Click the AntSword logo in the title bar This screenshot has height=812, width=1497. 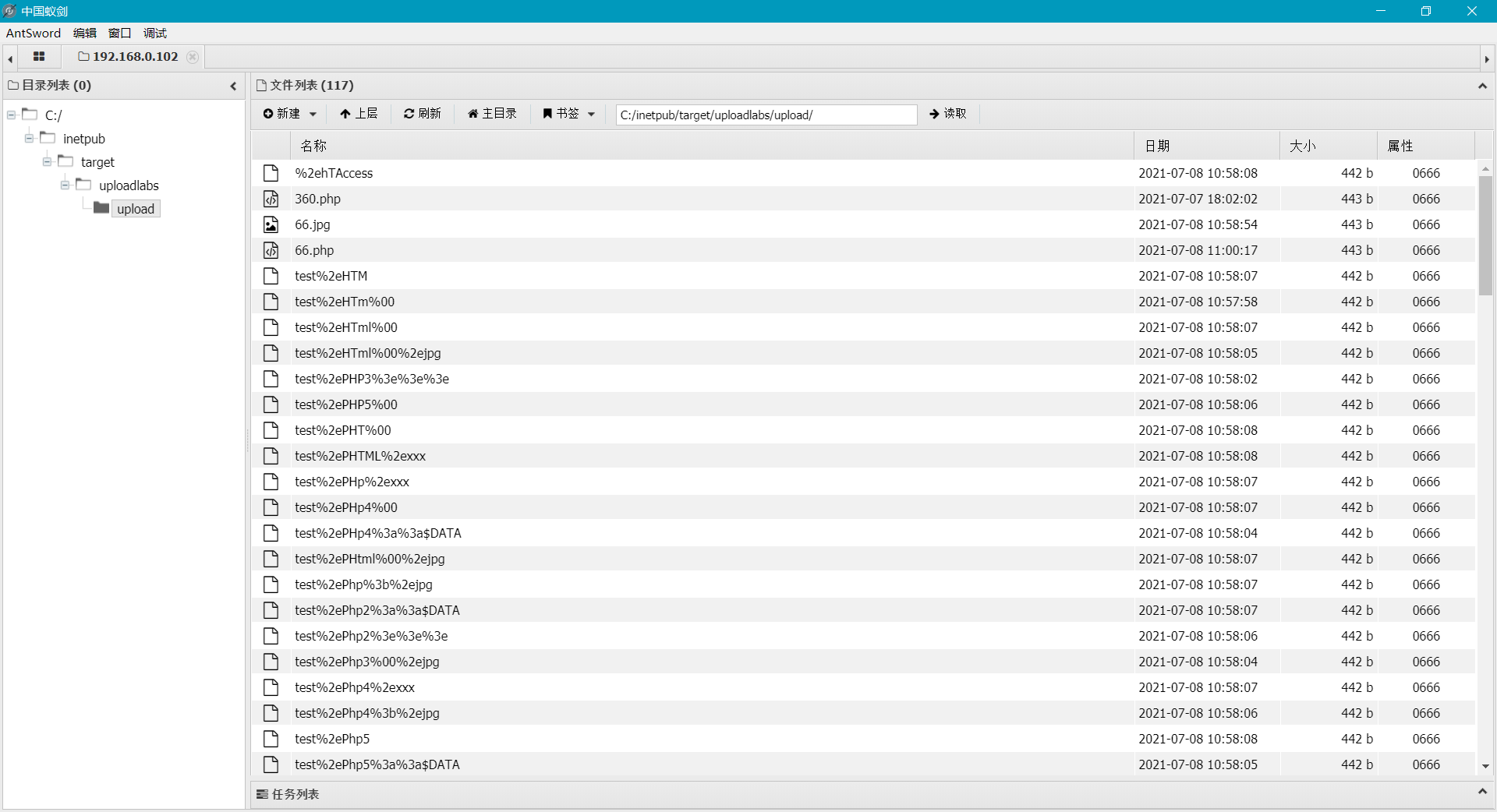coord(10,11)
